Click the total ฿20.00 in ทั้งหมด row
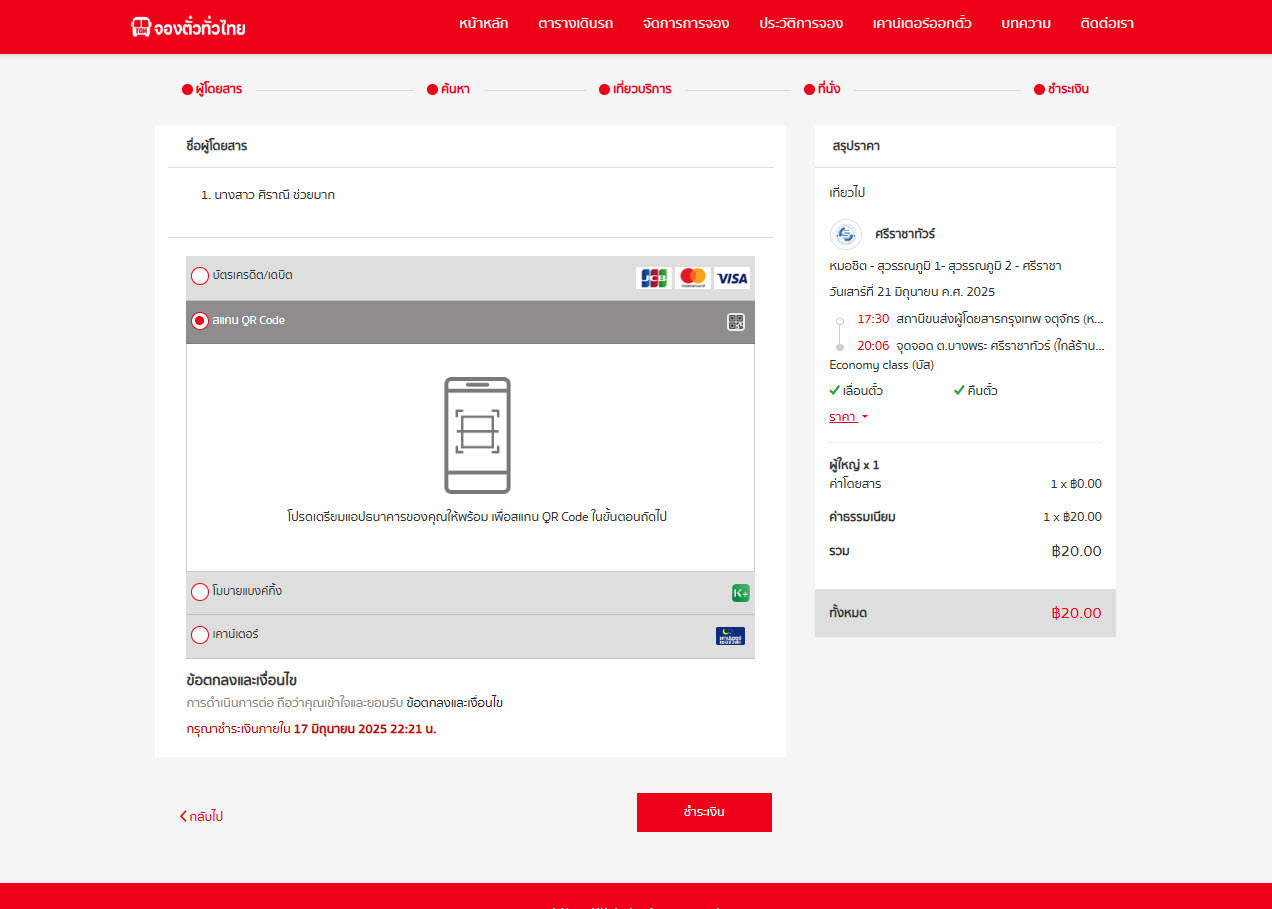Viewport: 1272px width, 909px height. coord(1076,613)
